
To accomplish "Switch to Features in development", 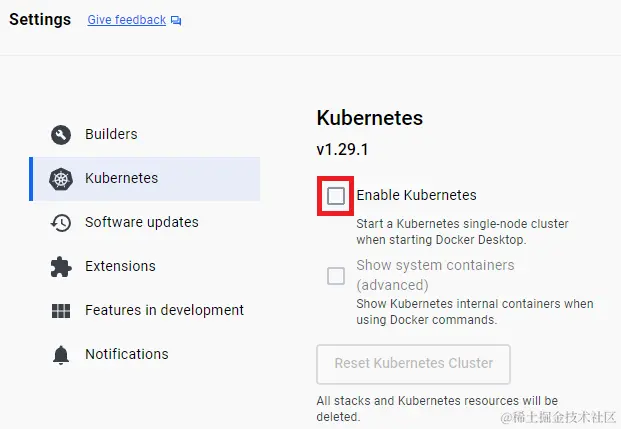I will [x=164, y=310].
